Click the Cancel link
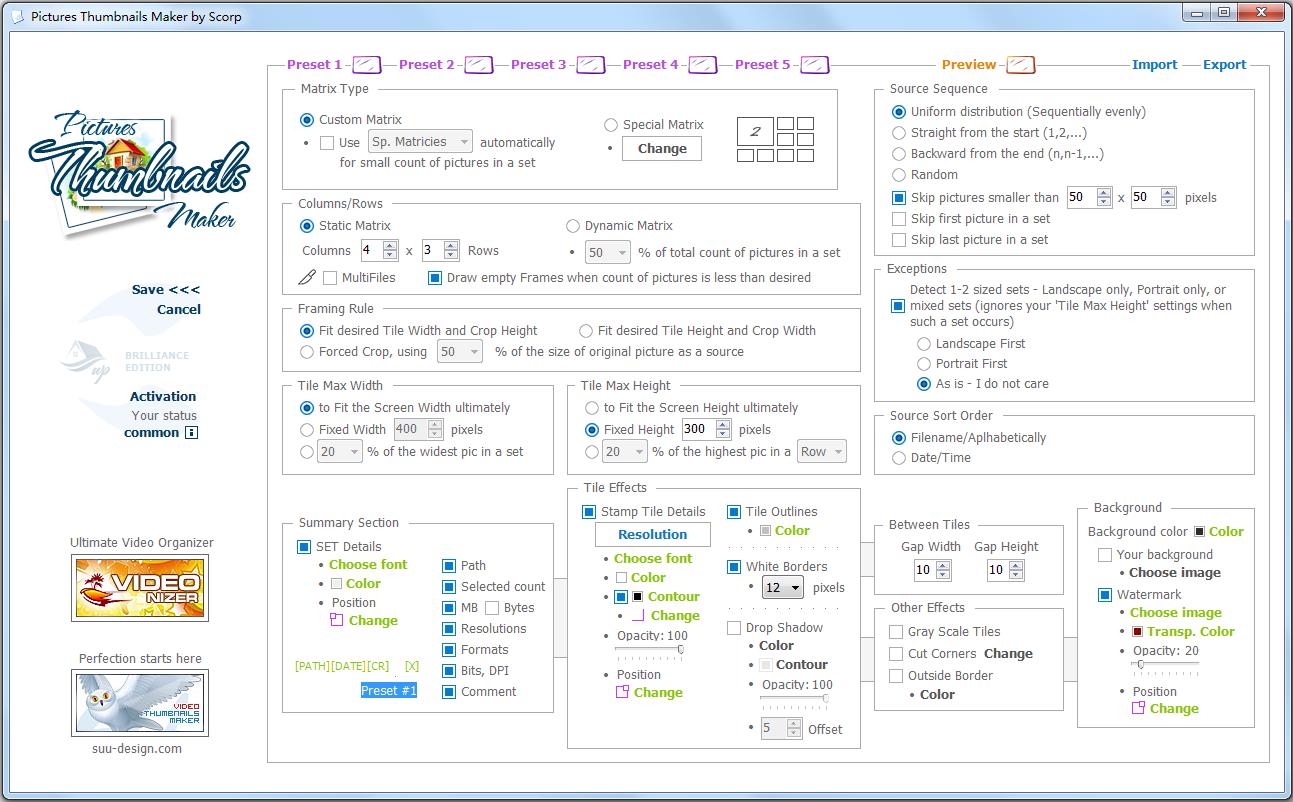1293x802 pixels. tap(179, 310)
